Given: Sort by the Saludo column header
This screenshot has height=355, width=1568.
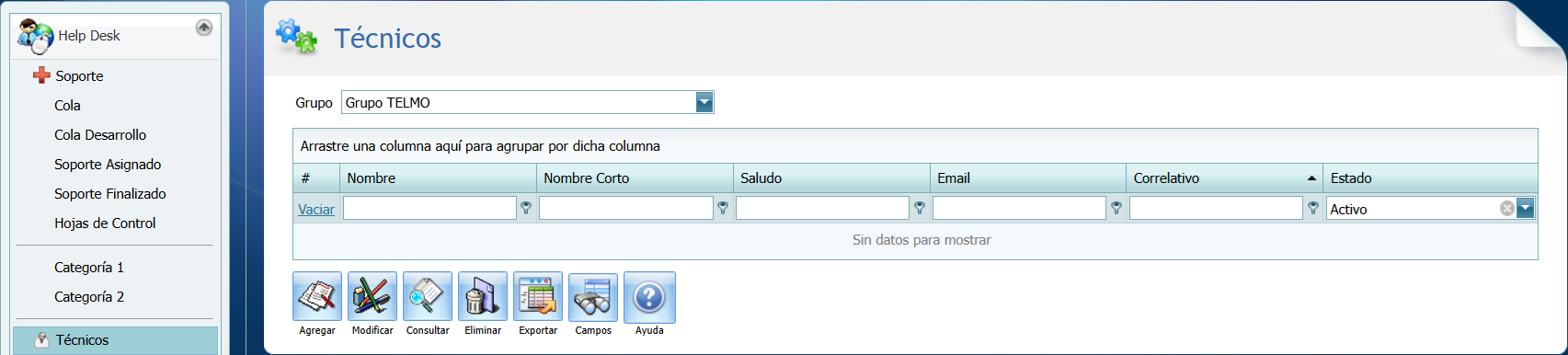Looking at the screenshot, I should 831,178.
